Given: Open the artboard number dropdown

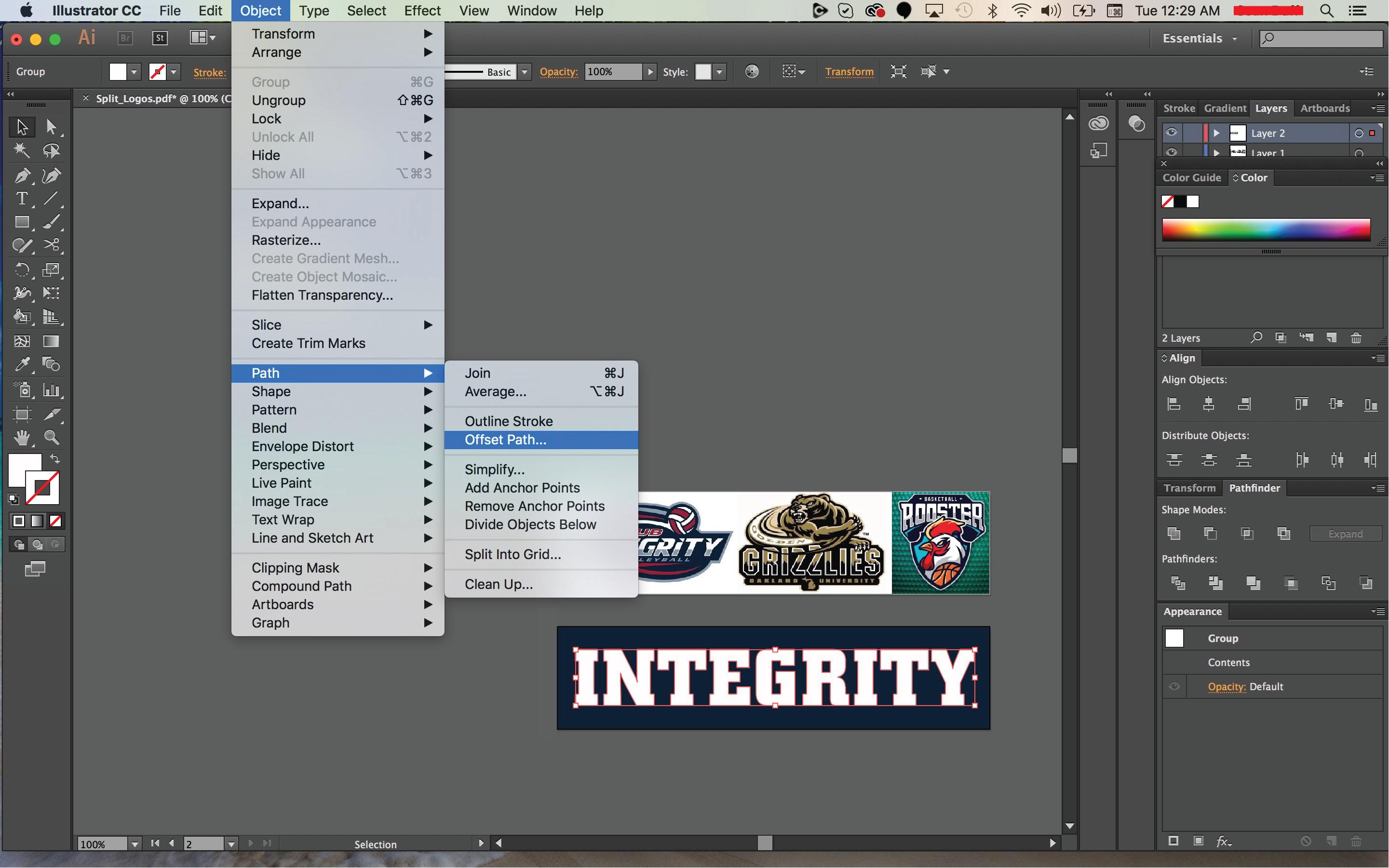Looking at the screenshot, I should 231,844.
